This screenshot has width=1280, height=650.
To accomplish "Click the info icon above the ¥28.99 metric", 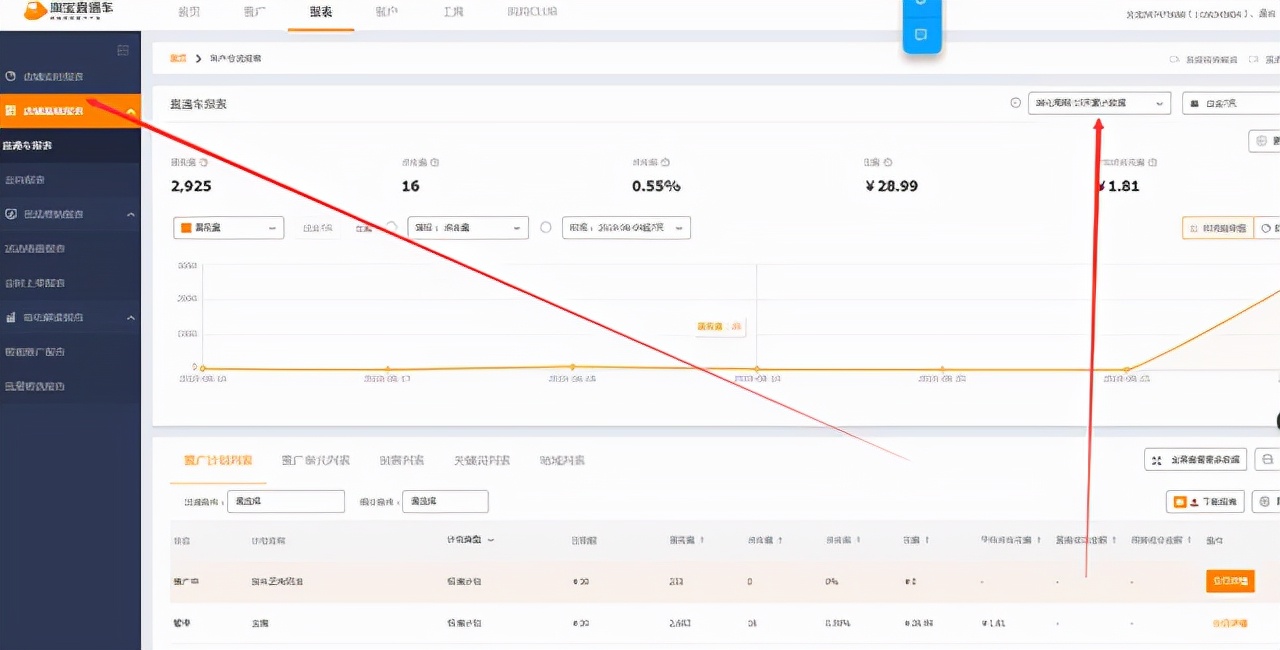I will 888,162.
